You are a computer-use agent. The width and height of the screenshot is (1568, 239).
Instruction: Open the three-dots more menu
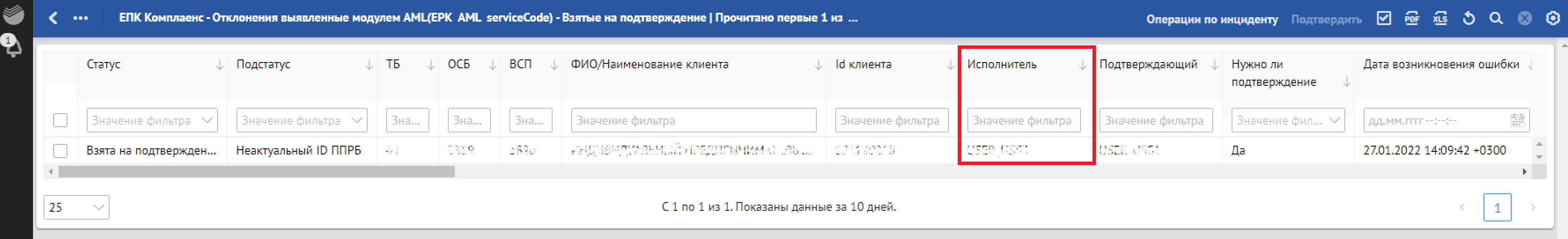coord(80,18)
